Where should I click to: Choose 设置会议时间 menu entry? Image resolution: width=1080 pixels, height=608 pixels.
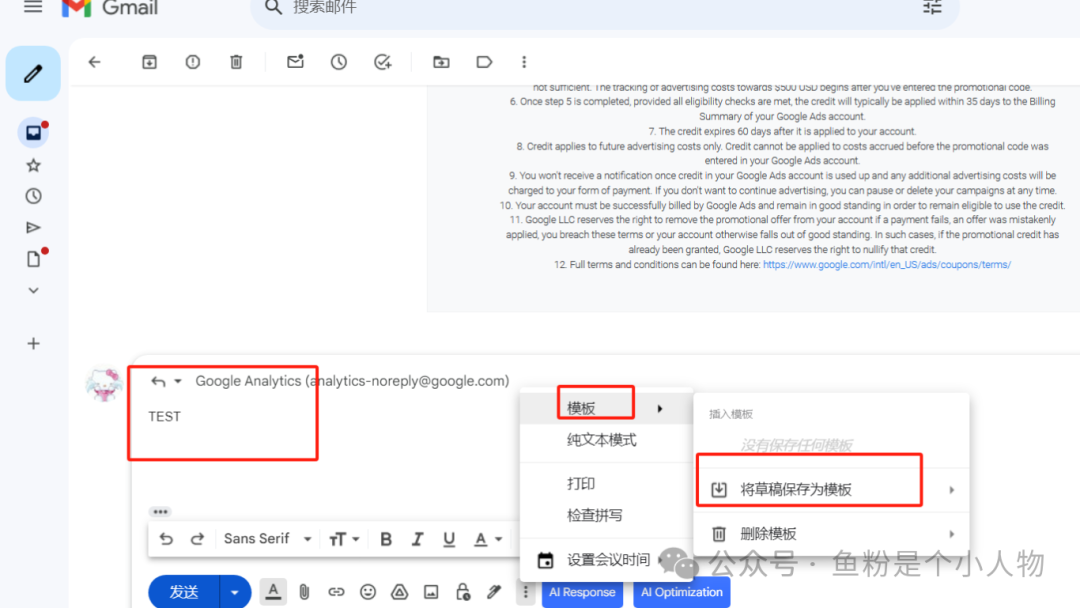coord(608,559)
